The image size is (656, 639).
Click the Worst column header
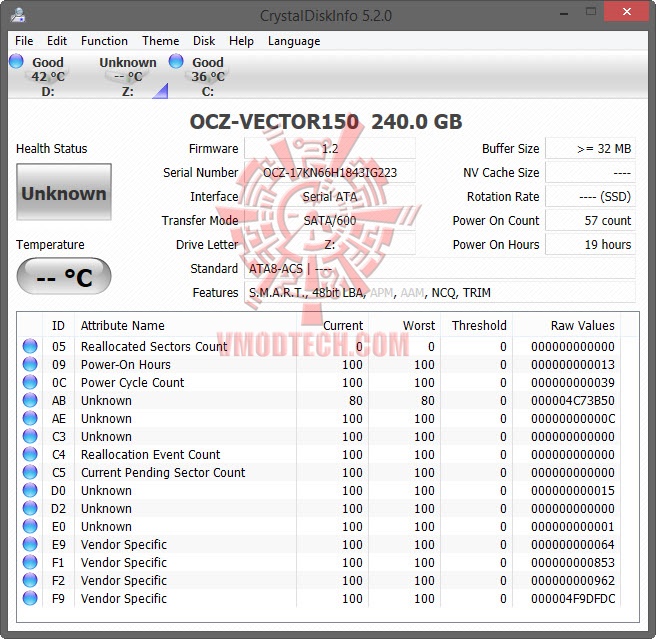click(x=405, y=326)
